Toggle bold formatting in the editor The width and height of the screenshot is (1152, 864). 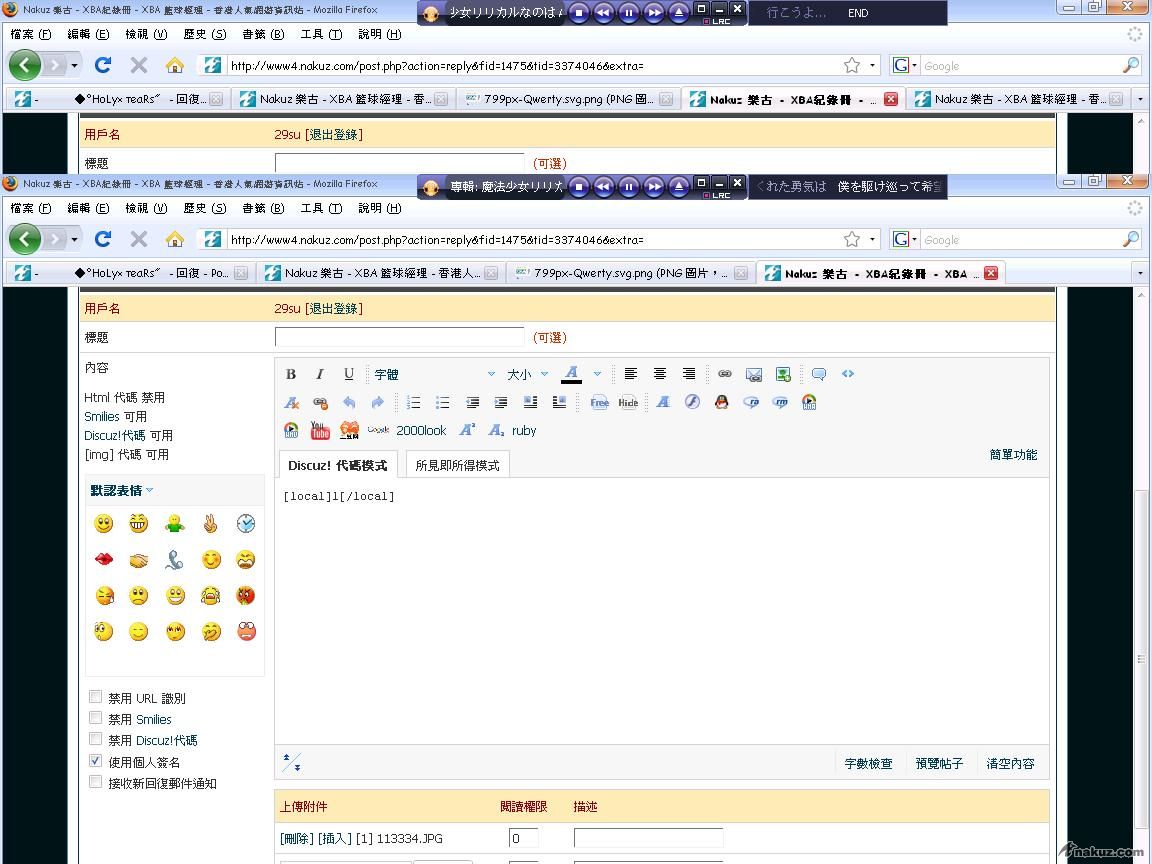(x=291, y=374)
